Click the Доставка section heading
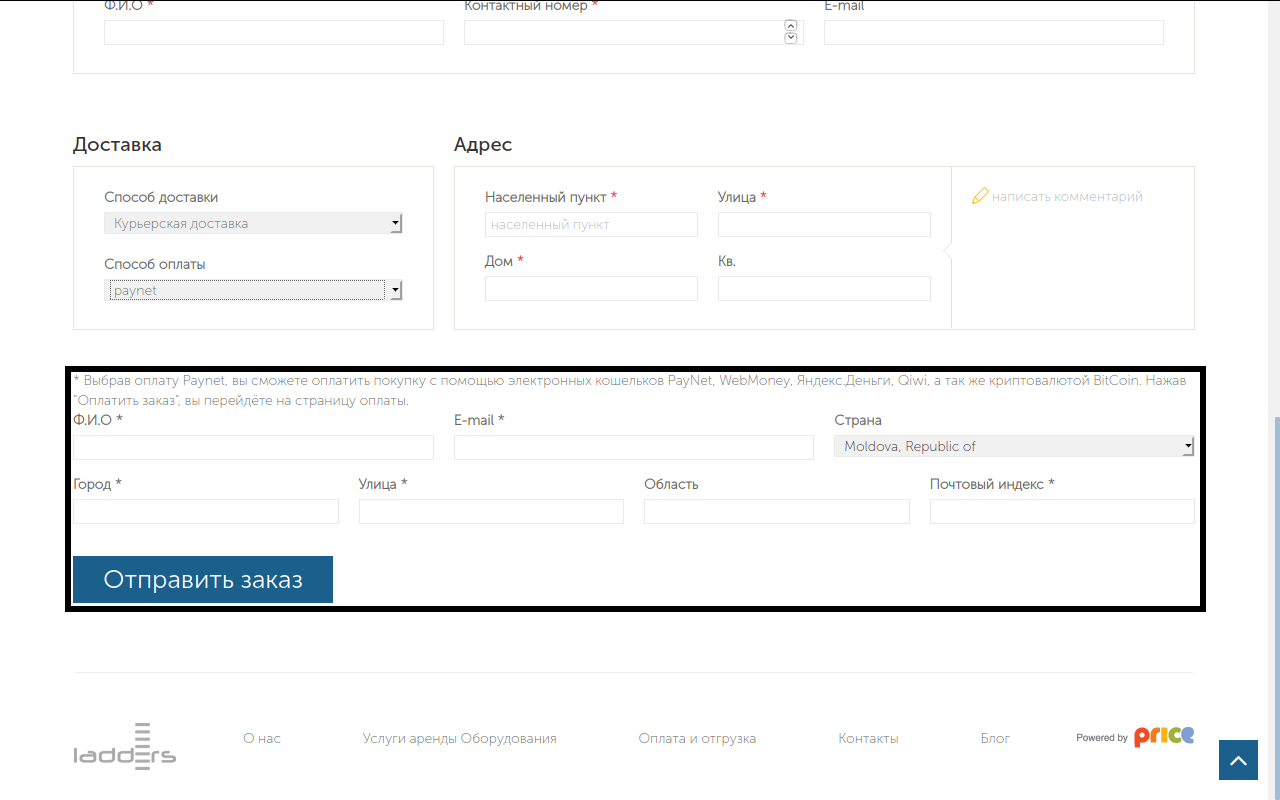Image resolution: width=1280 pixels, height=800 pixels. click(x=117, y=144)
